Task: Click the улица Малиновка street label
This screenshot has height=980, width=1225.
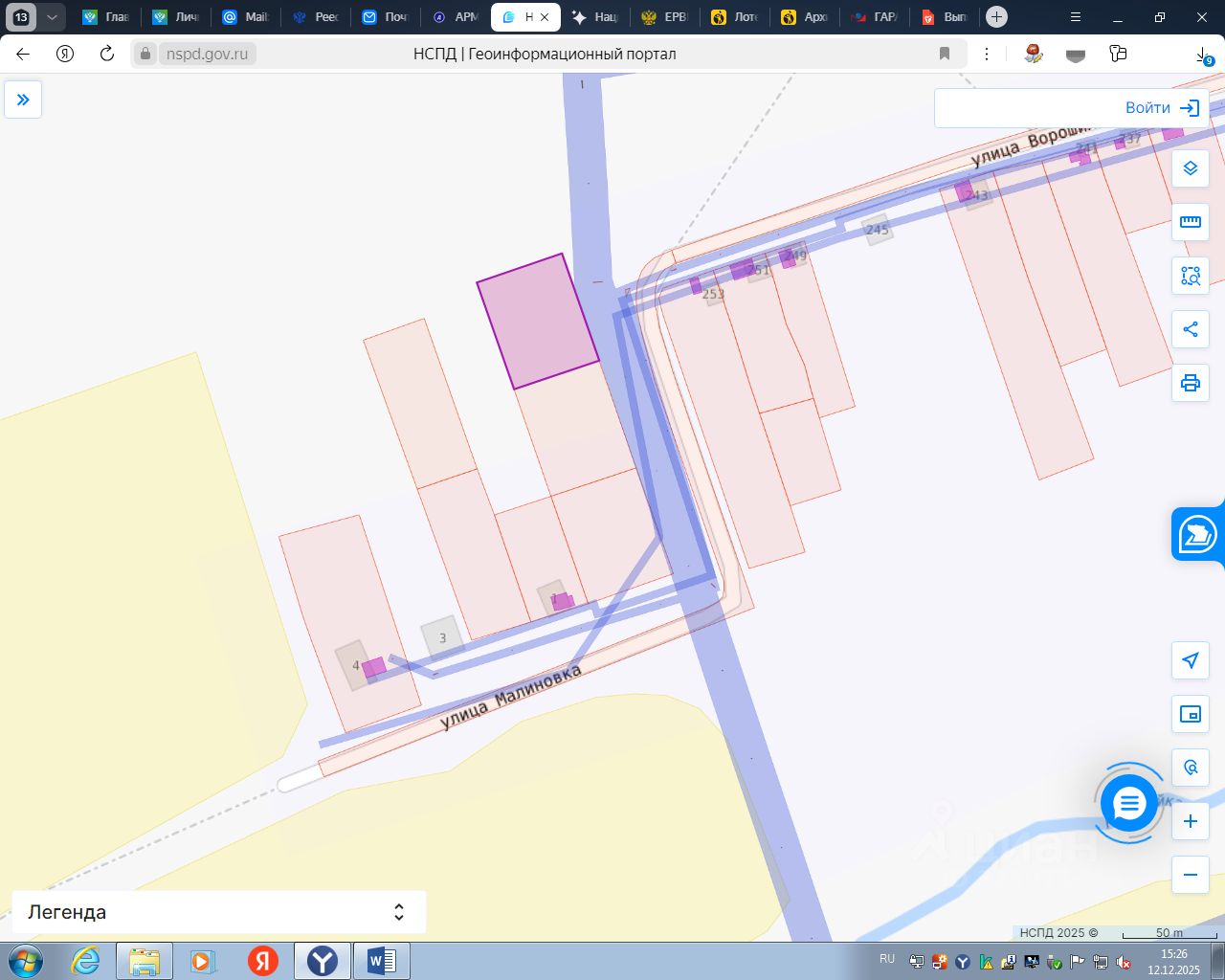Action: pyautogui.click(x=511, y=698)
